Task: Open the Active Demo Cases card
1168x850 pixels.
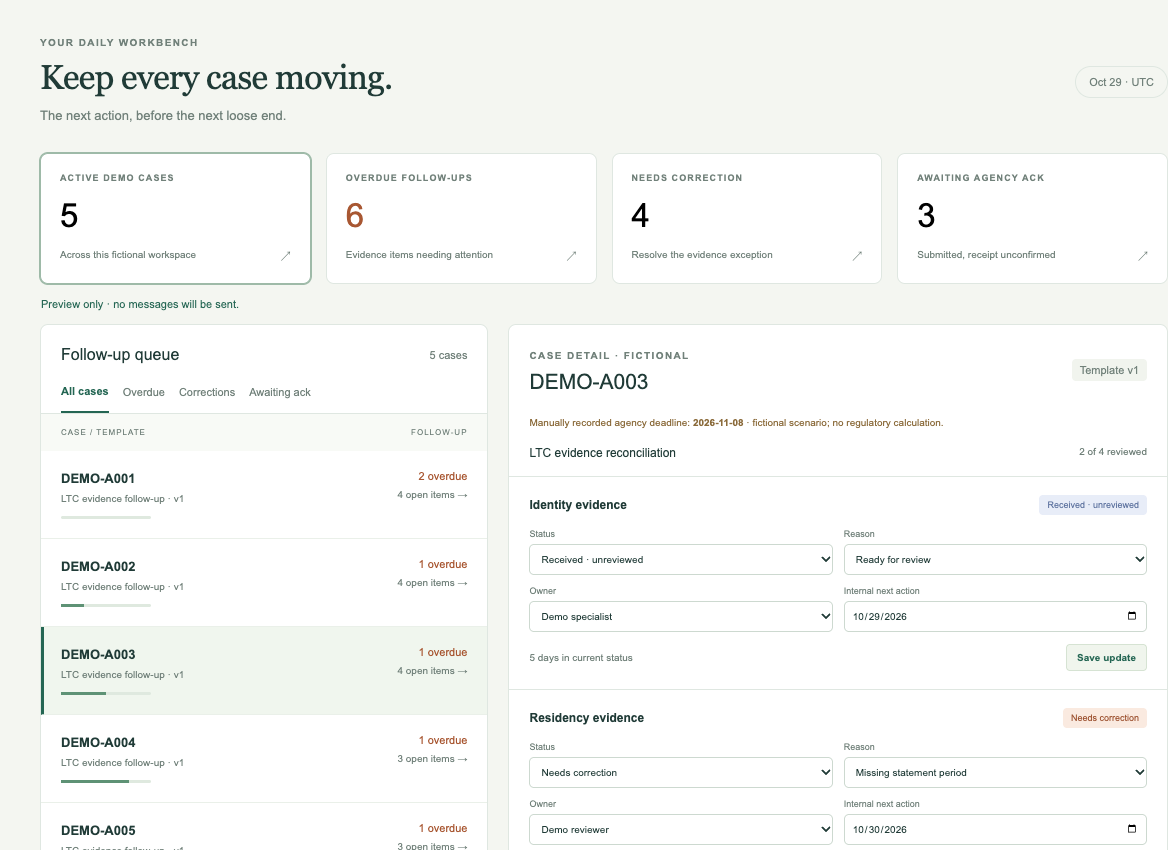Action: [x=176, y=218]
